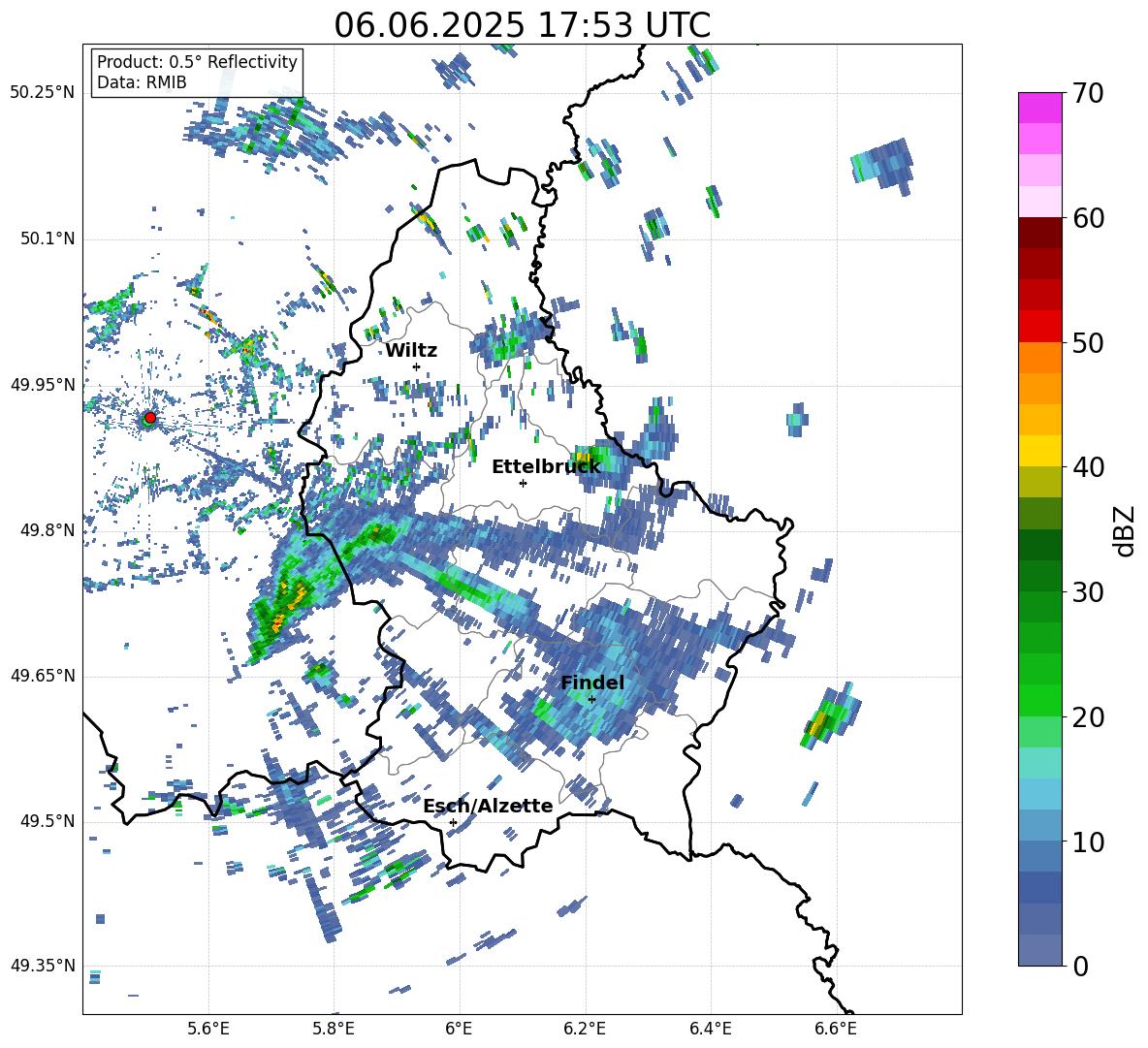Screen dimensions: 1148x1048
Task: Click the 6°E longitude label
Action: pyautogui.click(x=459, y=1029)
